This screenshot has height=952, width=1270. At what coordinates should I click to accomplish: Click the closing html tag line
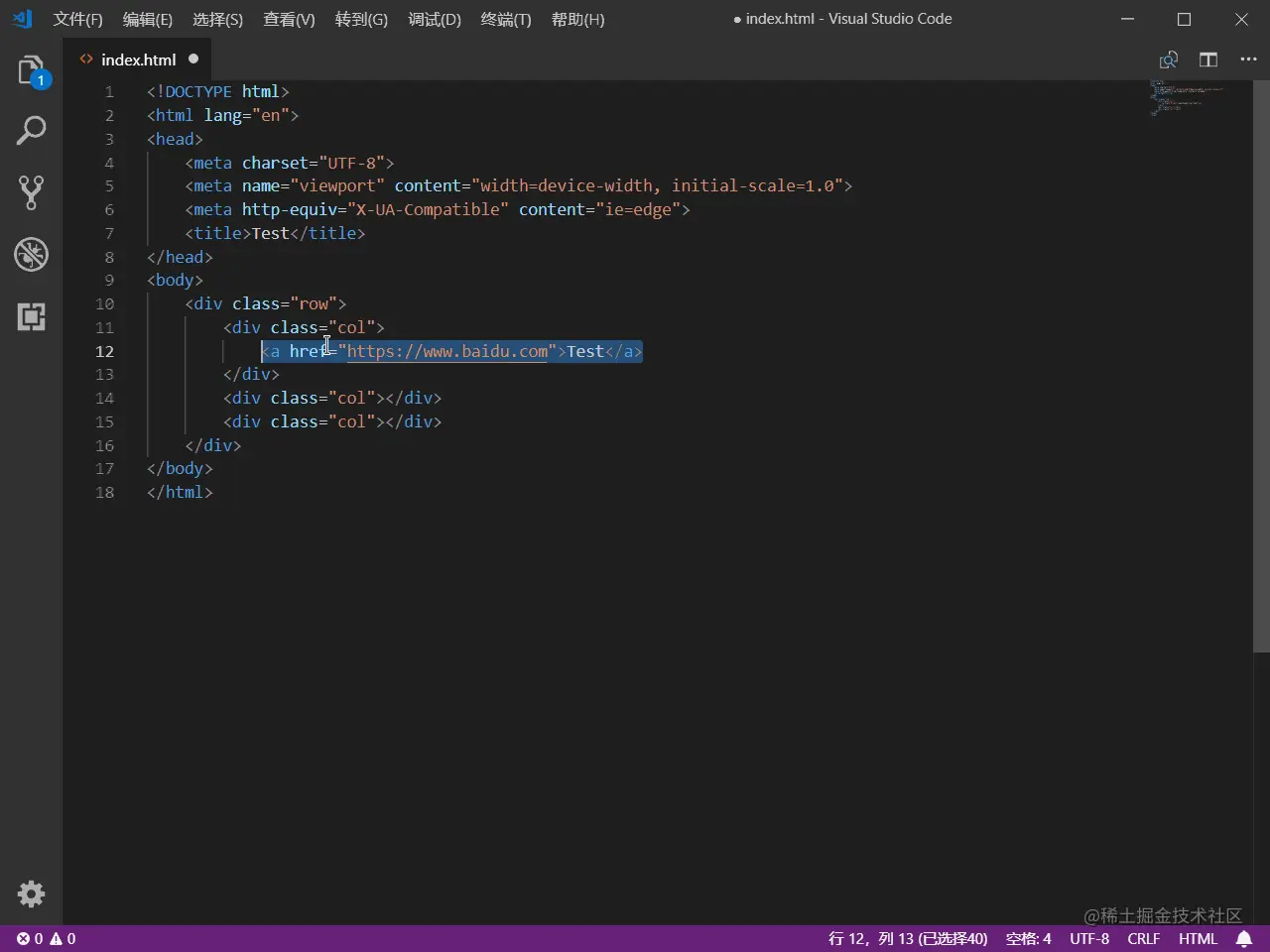point(180,492)
